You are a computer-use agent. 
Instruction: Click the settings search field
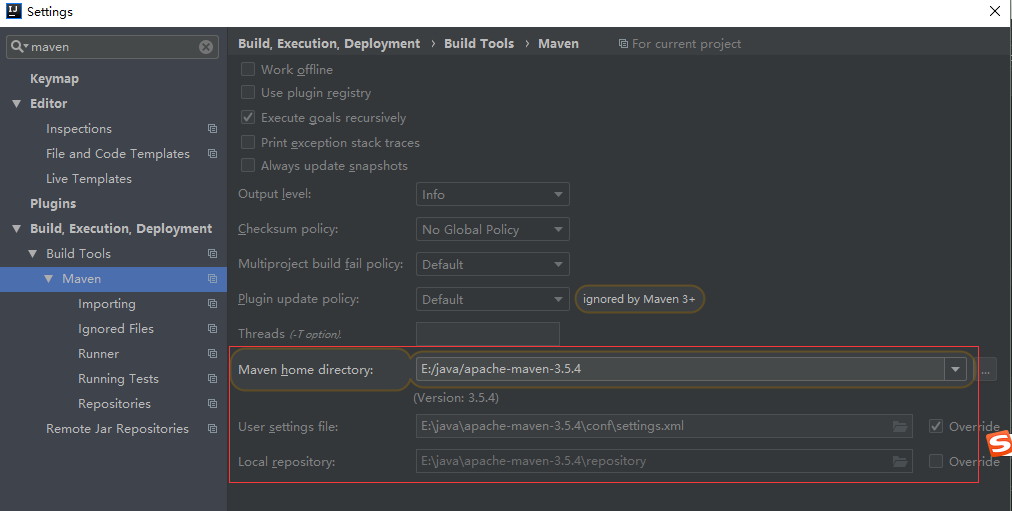tap(114, 46)
